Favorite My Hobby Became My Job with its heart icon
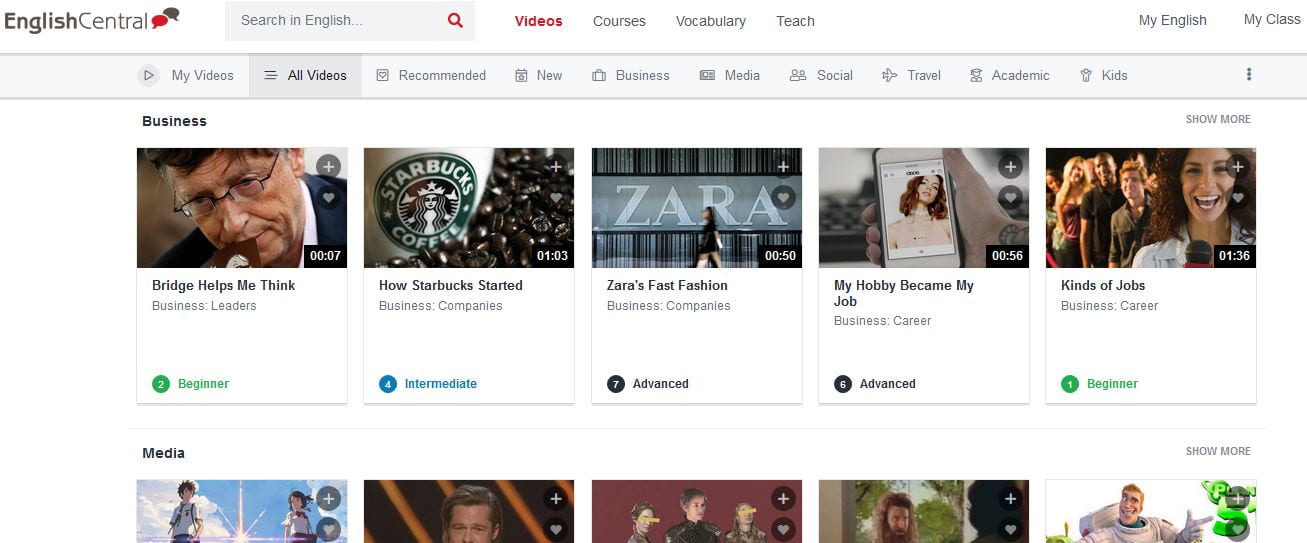 coord(1010,198)
